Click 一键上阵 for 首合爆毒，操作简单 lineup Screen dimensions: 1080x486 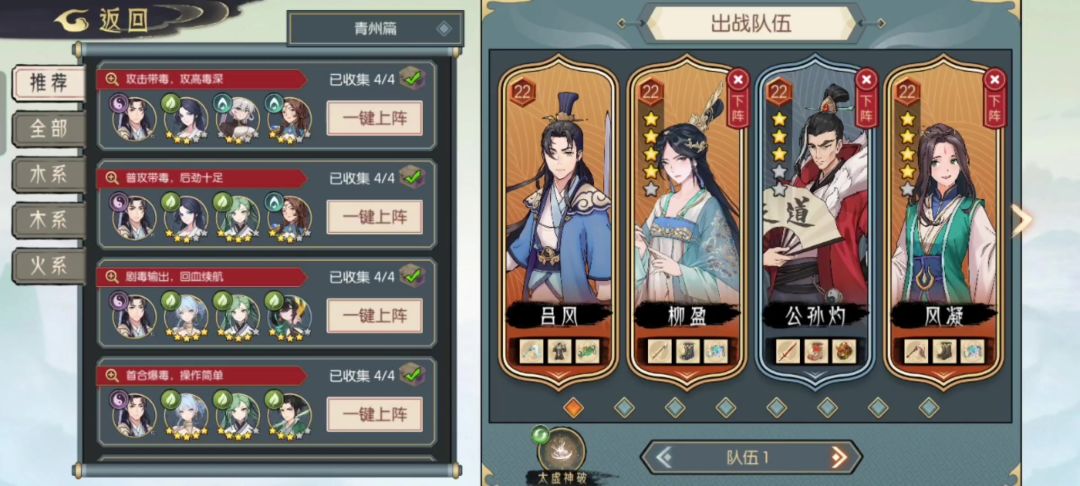tap(375, 414)
